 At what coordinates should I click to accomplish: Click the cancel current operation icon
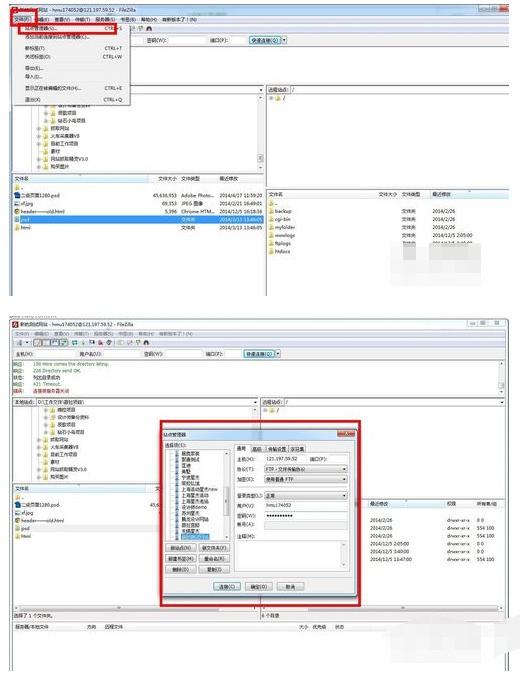click(92, 343)
